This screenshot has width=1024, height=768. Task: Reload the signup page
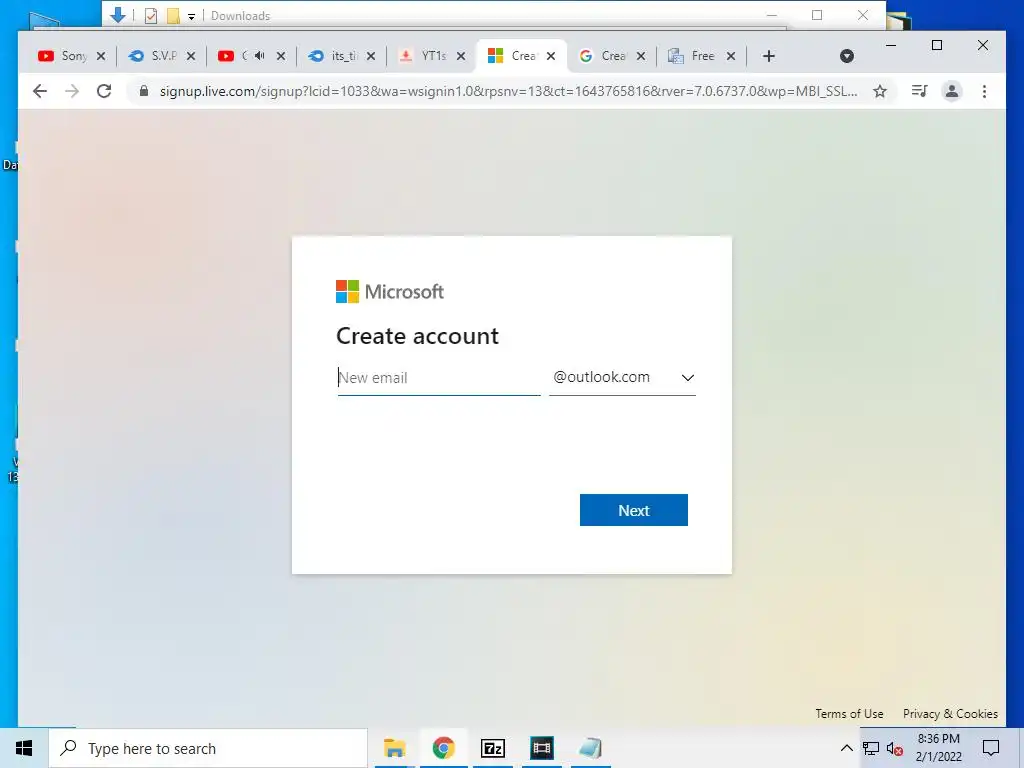tap(104, 91)
